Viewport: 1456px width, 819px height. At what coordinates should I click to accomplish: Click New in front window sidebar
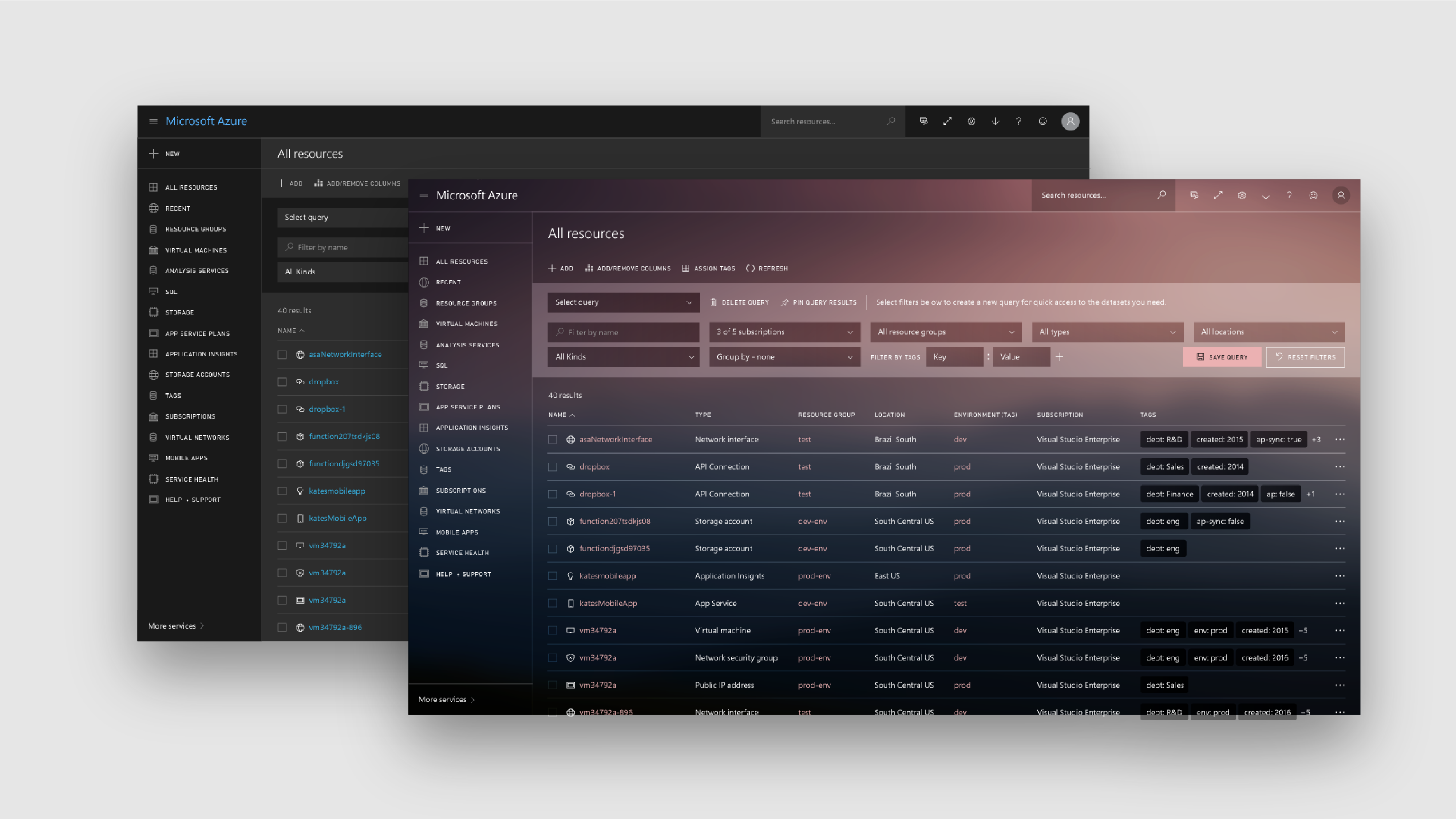coord(435,228)
